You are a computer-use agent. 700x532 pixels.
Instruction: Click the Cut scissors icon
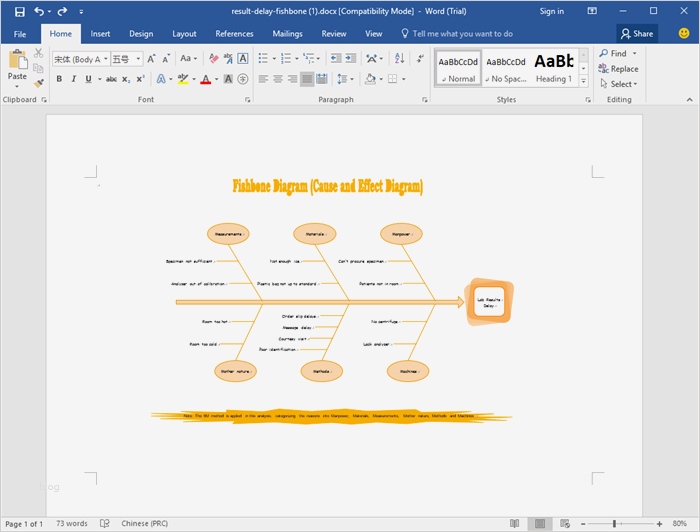(x=39, y=54)
